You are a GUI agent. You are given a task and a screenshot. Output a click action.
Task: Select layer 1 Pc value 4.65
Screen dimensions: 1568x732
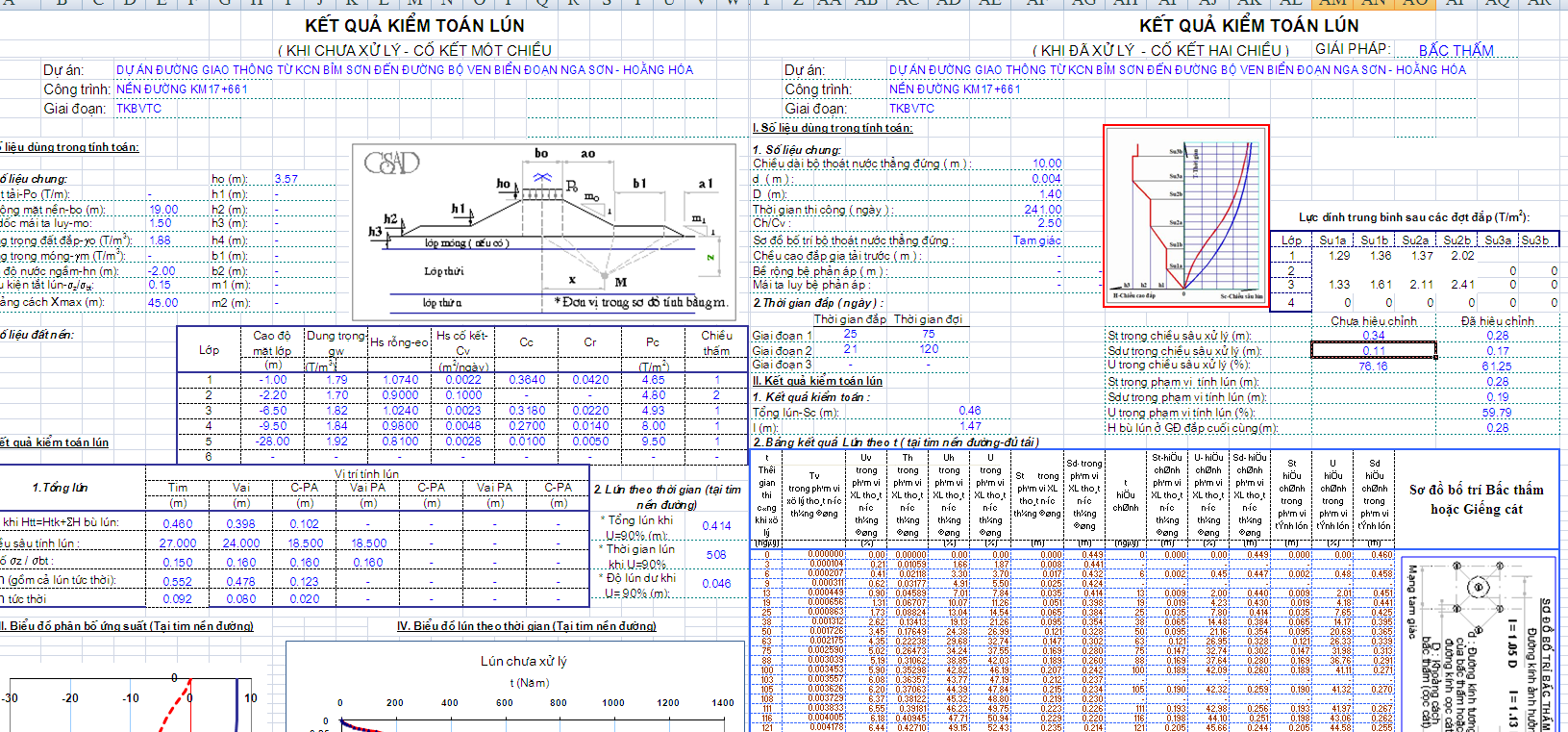[654, 380]
